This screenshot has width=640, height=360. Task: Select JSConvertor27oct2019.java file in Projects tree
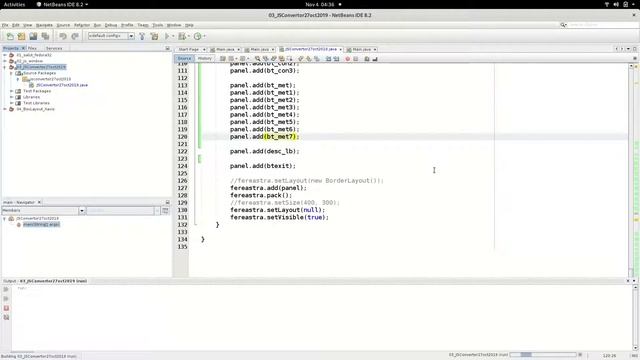point(62,85)
